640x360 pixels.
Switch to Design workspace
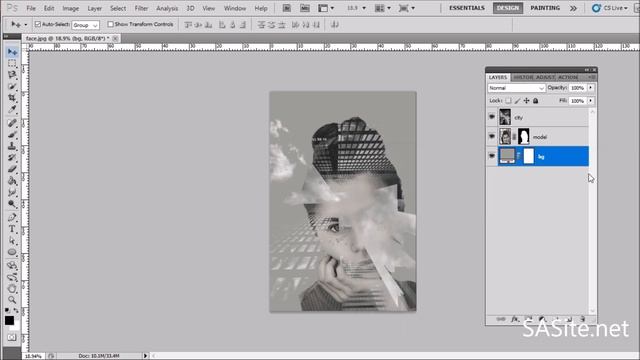coord(508,8)
